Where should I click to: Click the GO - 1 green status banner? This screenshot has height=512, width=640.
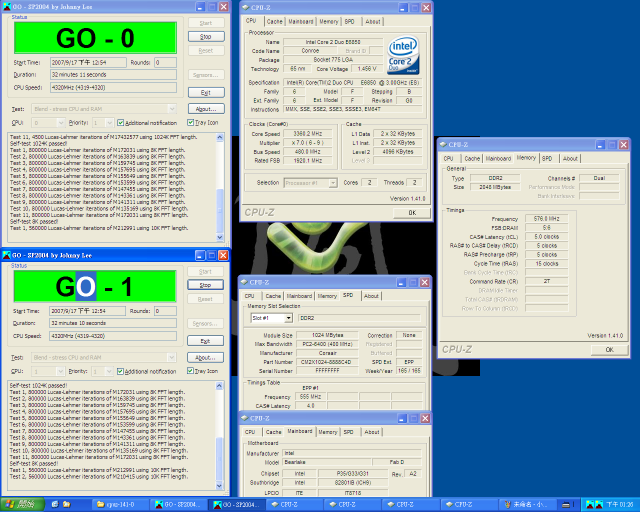click(95, 286)
